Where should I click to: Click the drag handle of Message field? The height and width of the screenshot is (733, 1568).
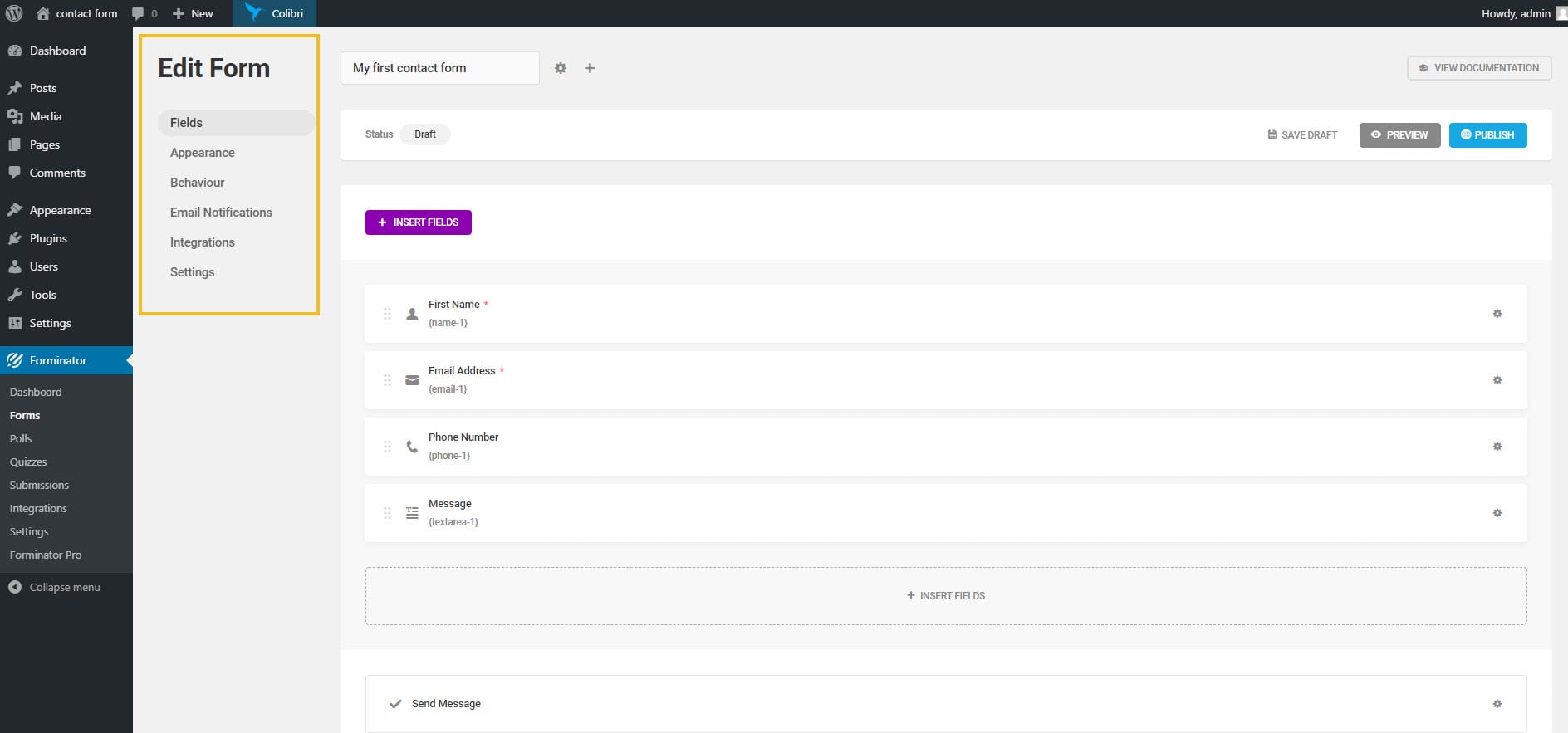pyautogui.click(x=387, y=513)
